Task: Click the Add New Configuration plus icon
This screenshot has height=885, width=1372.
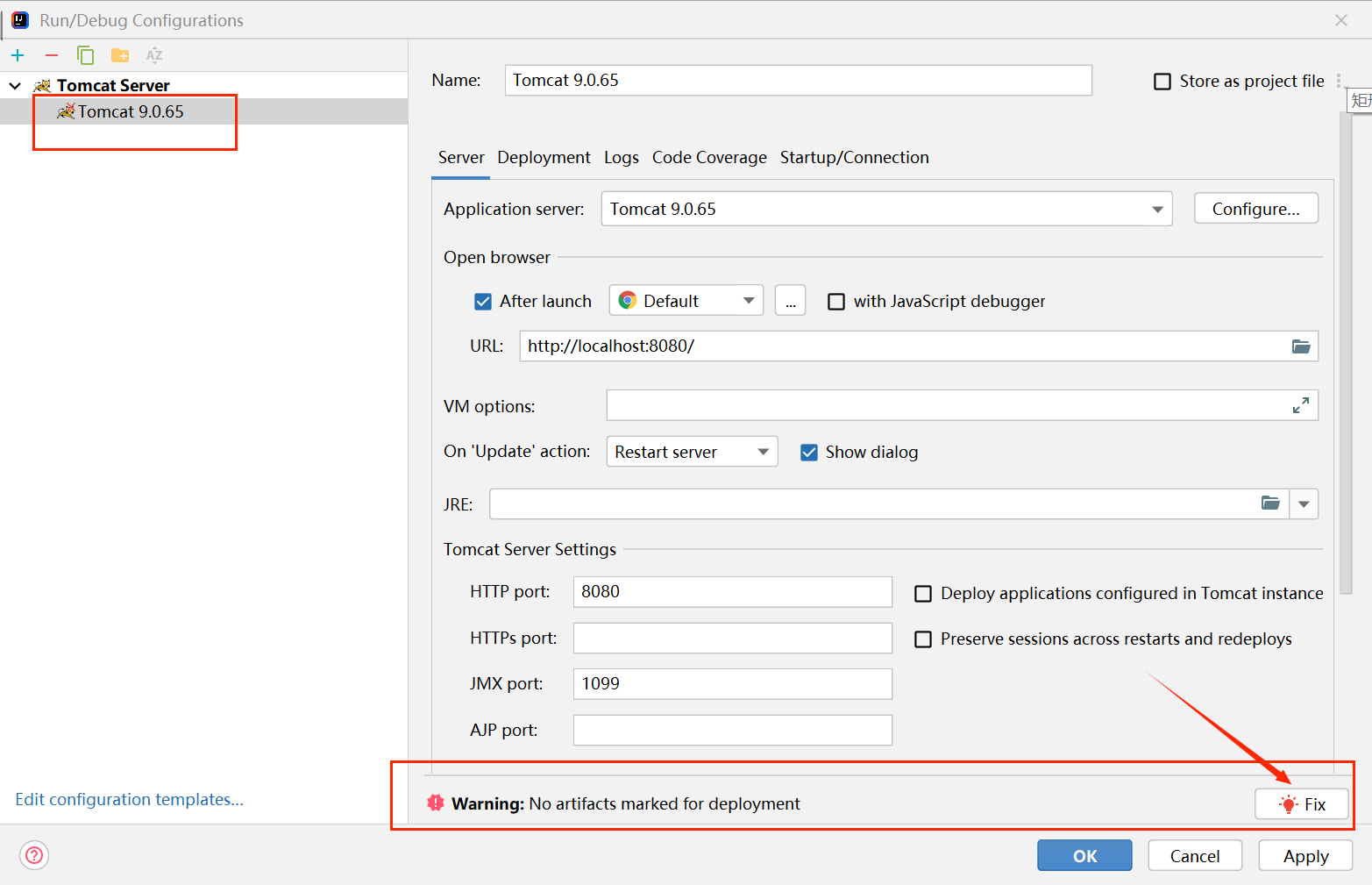Action: click(18, 55)
